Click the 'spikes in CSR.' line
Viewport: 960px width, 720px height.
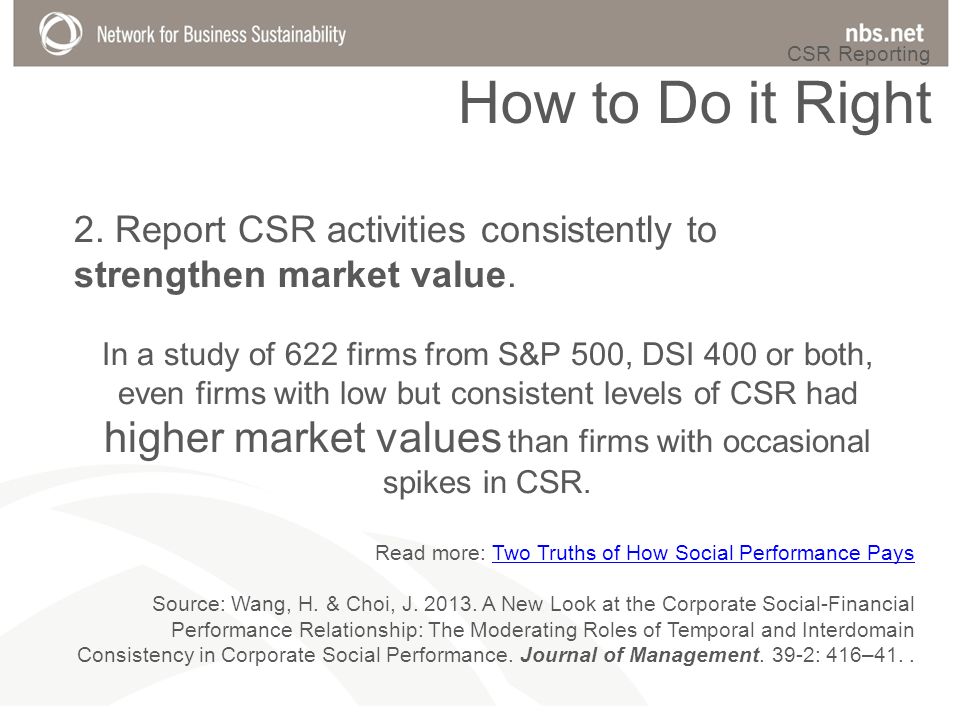coord(487,482)
